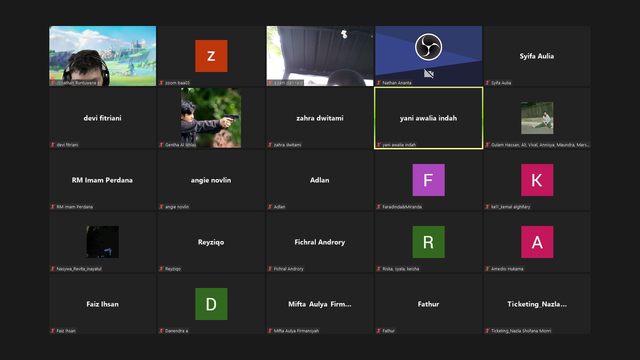Select large centered name Syifa Aulia
Screen dimensions: 640x360
pos(537,56)
